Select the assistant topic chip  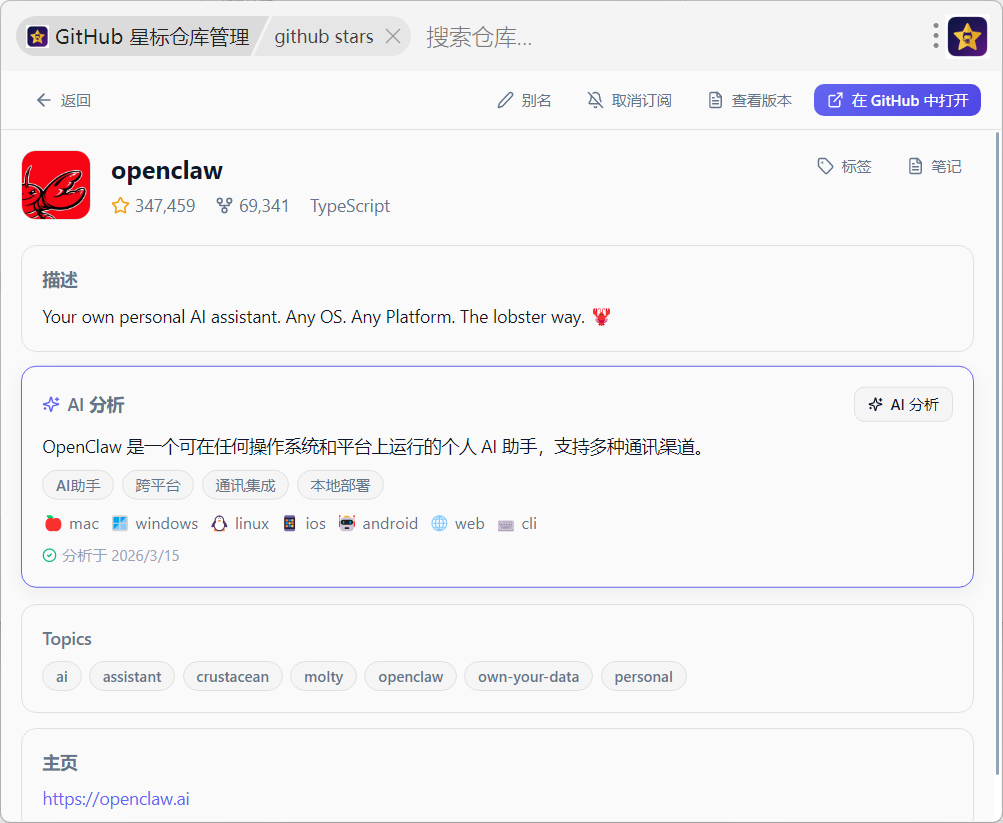point(132,676)
